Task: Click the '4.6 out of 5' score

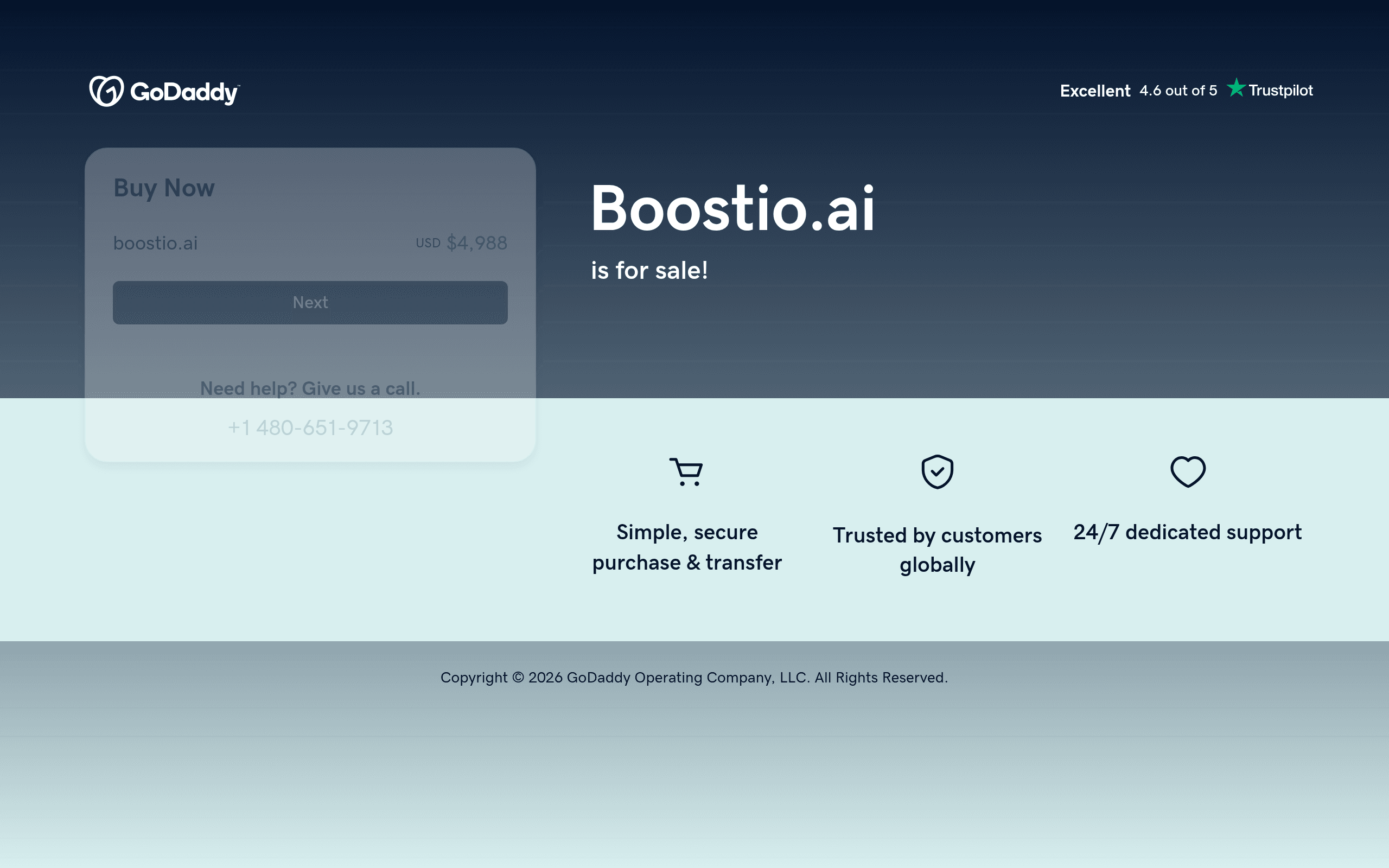Action: (x=1178, y=91)
